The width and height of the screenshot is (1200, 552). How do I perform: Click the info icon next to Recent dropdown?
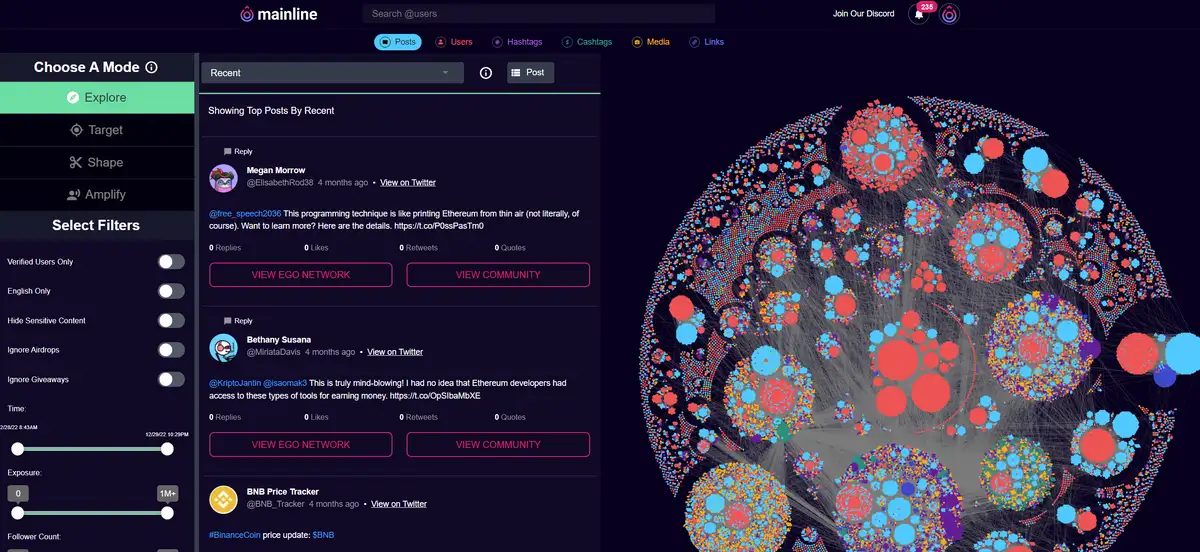pyautogui.click(x=486, y=73)
